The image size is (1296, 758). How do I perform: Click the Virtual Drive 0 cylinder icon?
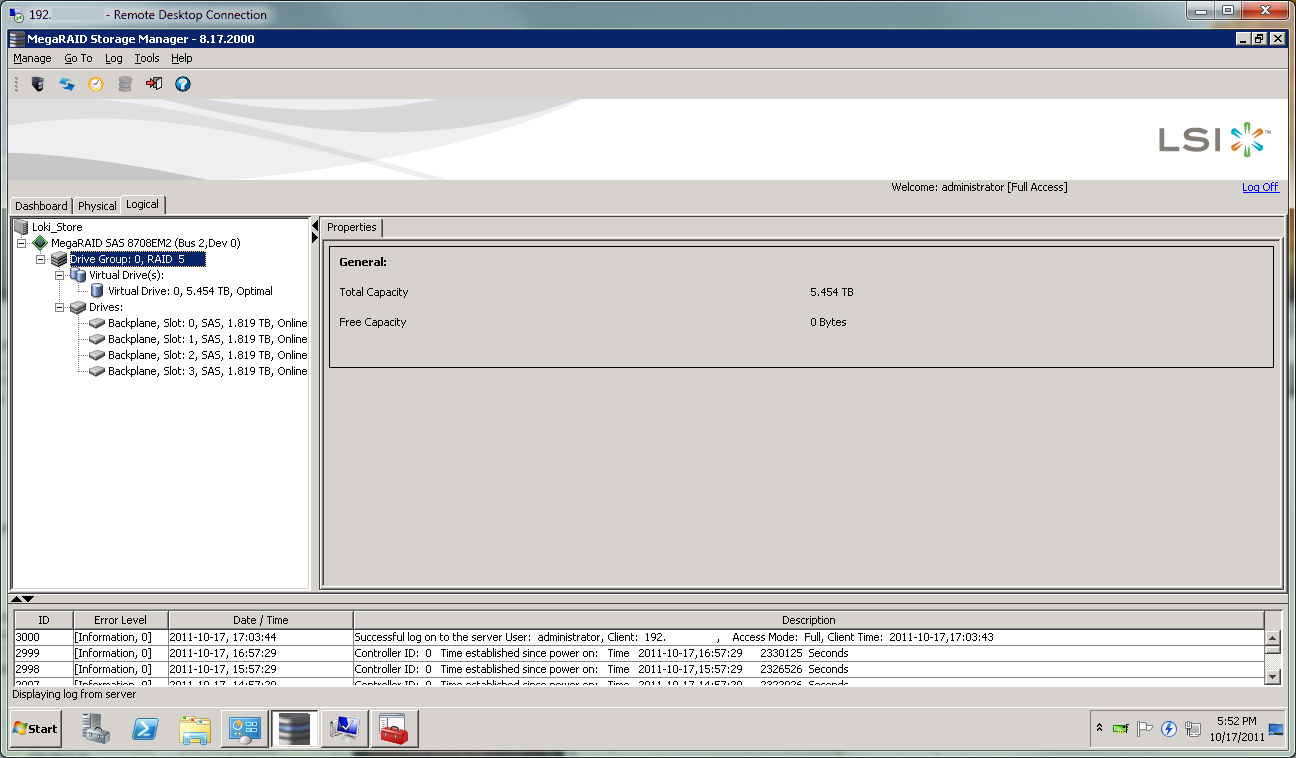pyautogui.click(x=97, y=291)
